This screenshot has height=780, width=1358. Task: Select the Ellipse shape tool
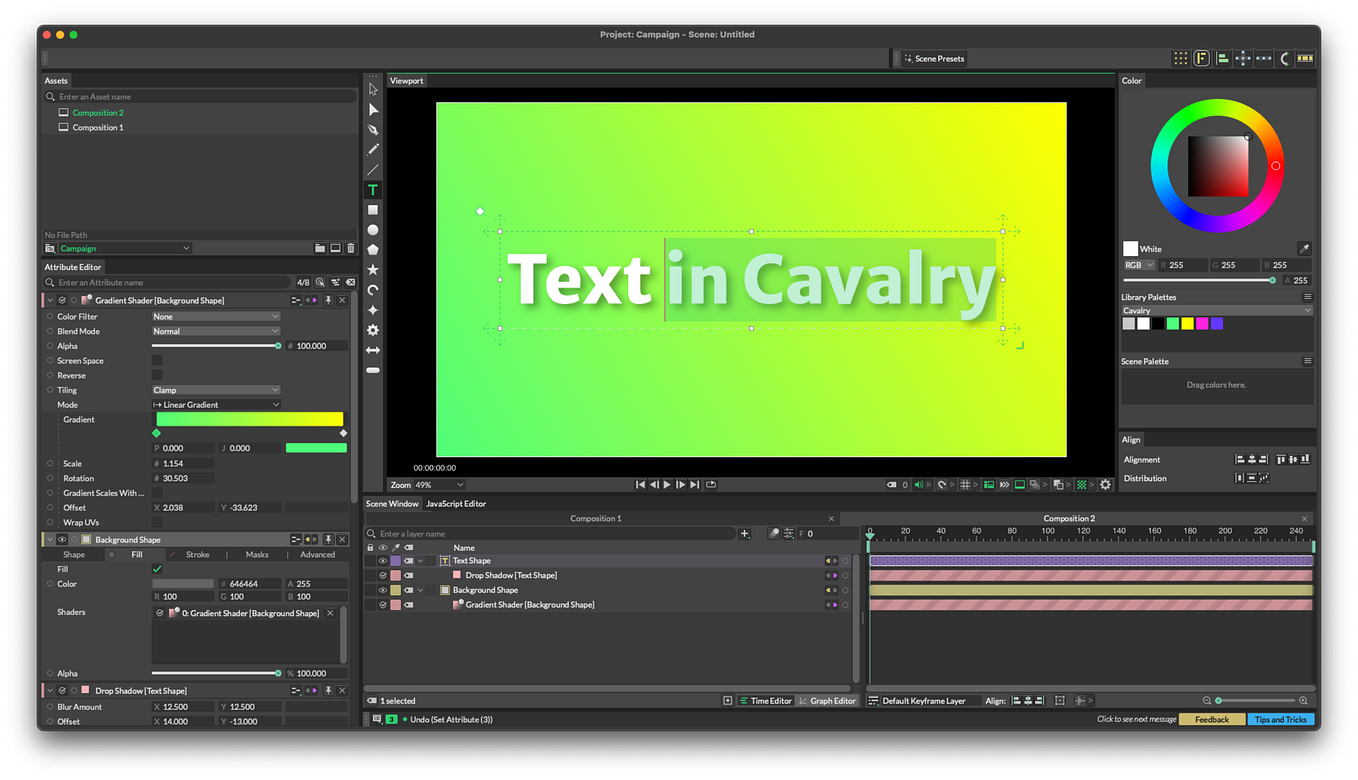(x=372, y=231)
